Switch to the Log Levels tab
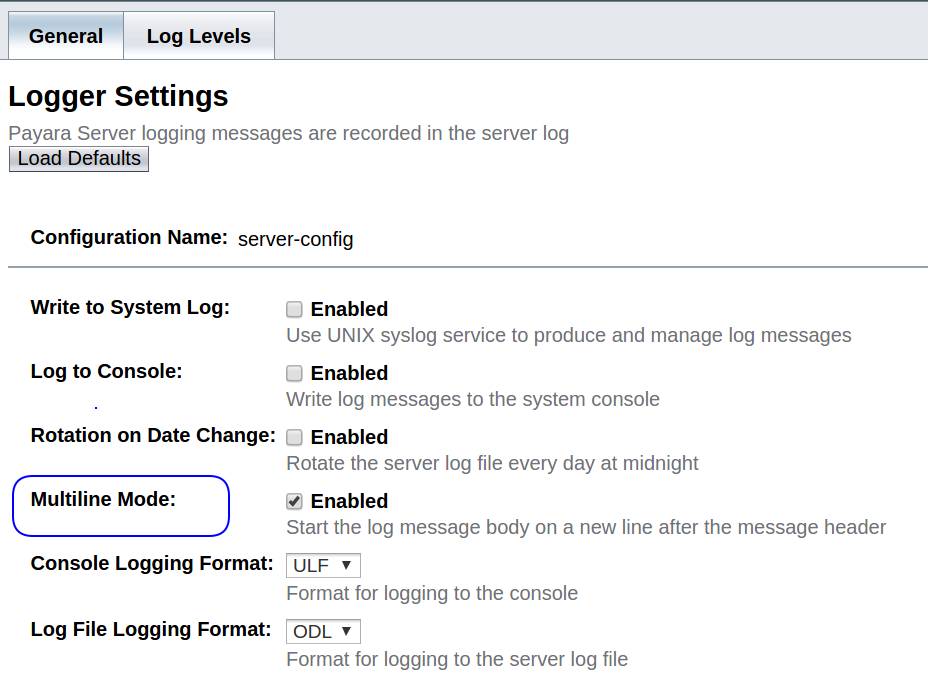Viewport: 928px width, 684px height. (198, 35)
